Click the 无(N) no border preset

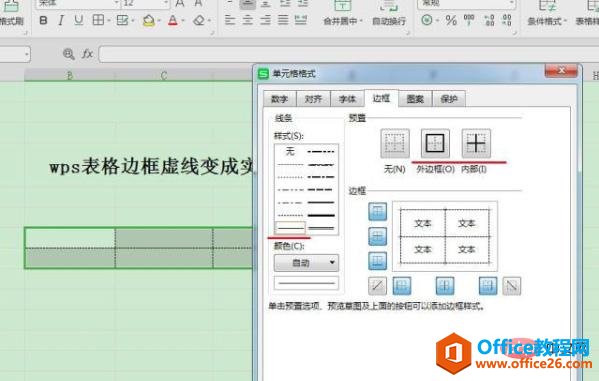coord(395,143)
